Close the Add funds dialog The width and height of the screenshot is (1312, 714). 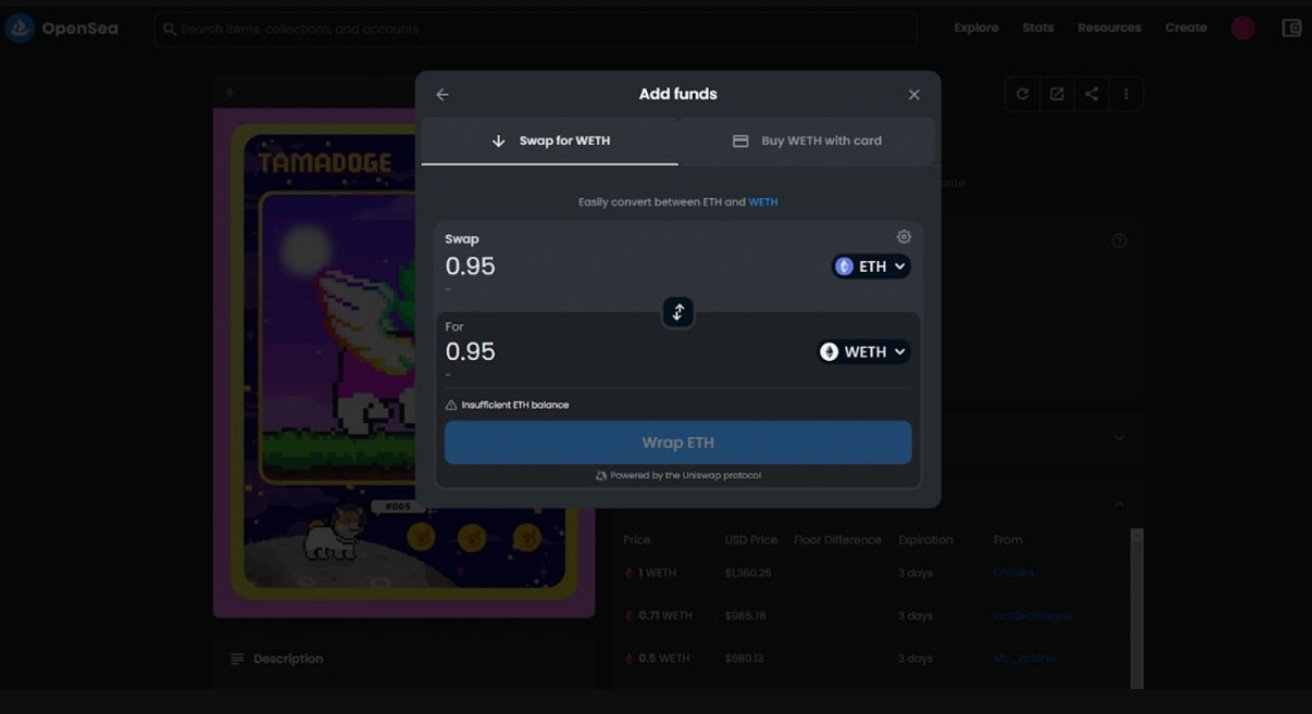coord(914,95)
